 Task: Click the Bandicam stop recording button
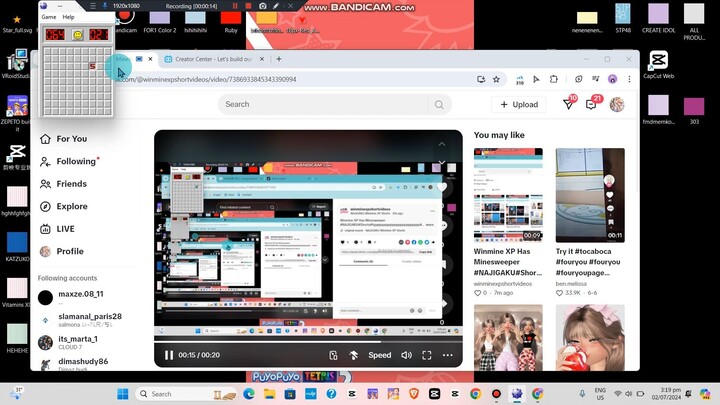tap(248, 6)
